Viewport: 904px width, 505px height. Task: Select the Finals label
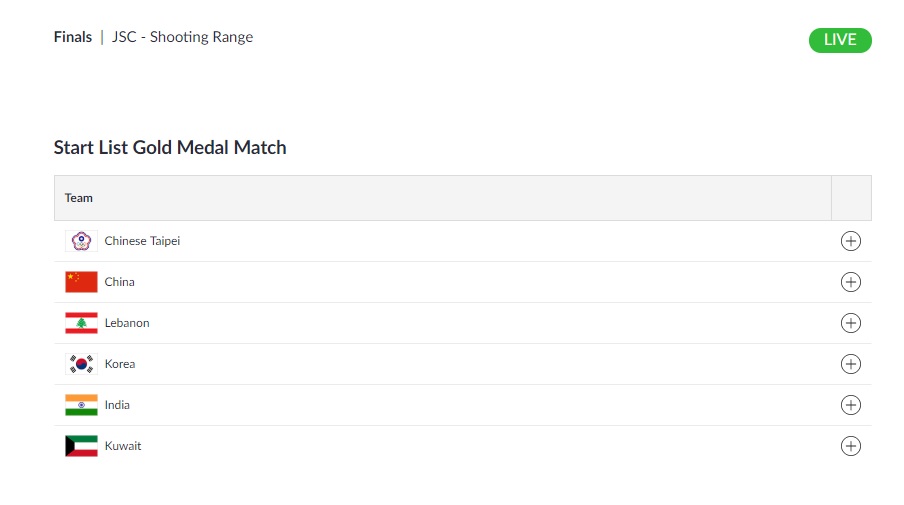73,37
